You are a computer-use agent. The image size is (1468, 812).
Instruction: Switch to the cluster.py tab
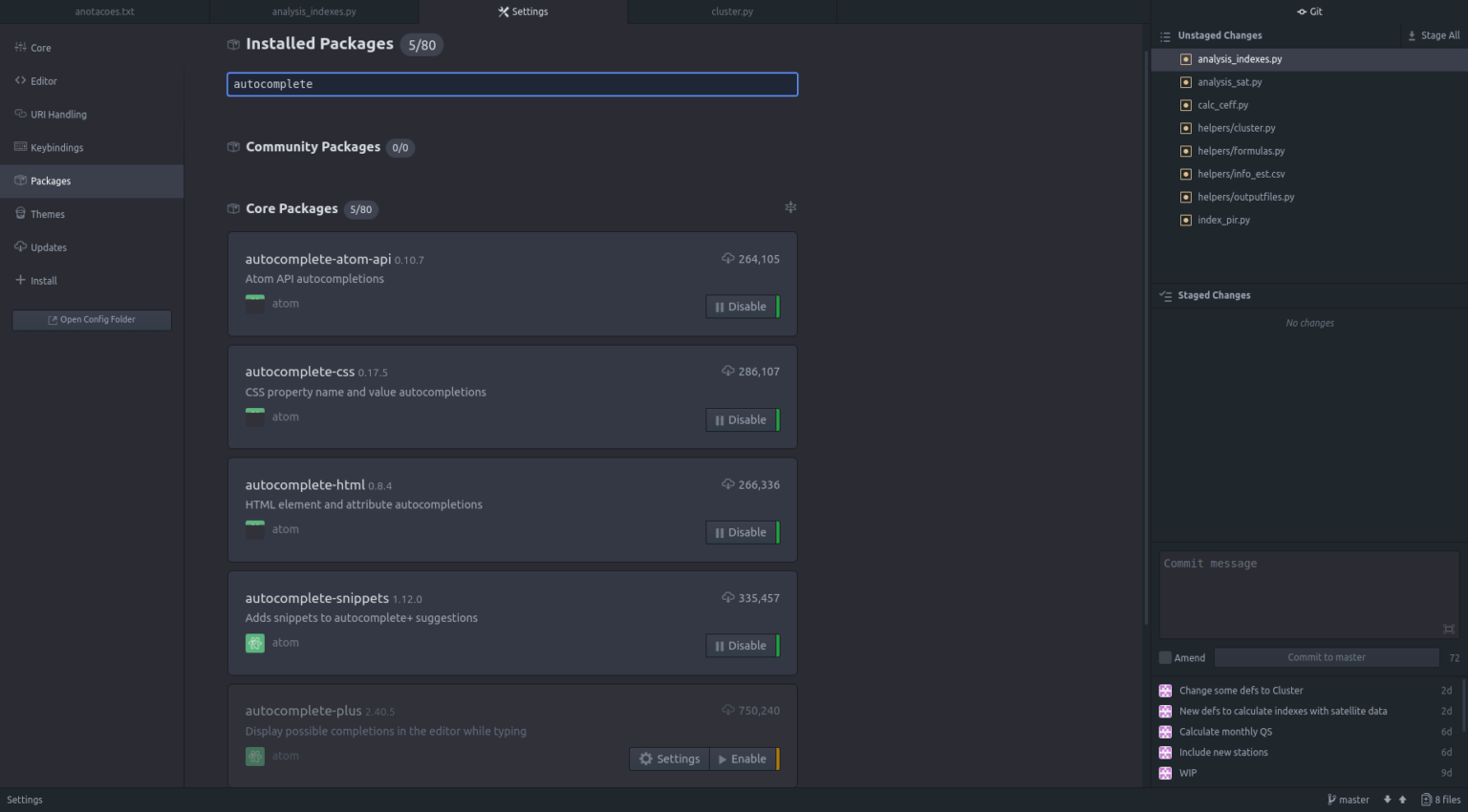[x=732, y=11]
